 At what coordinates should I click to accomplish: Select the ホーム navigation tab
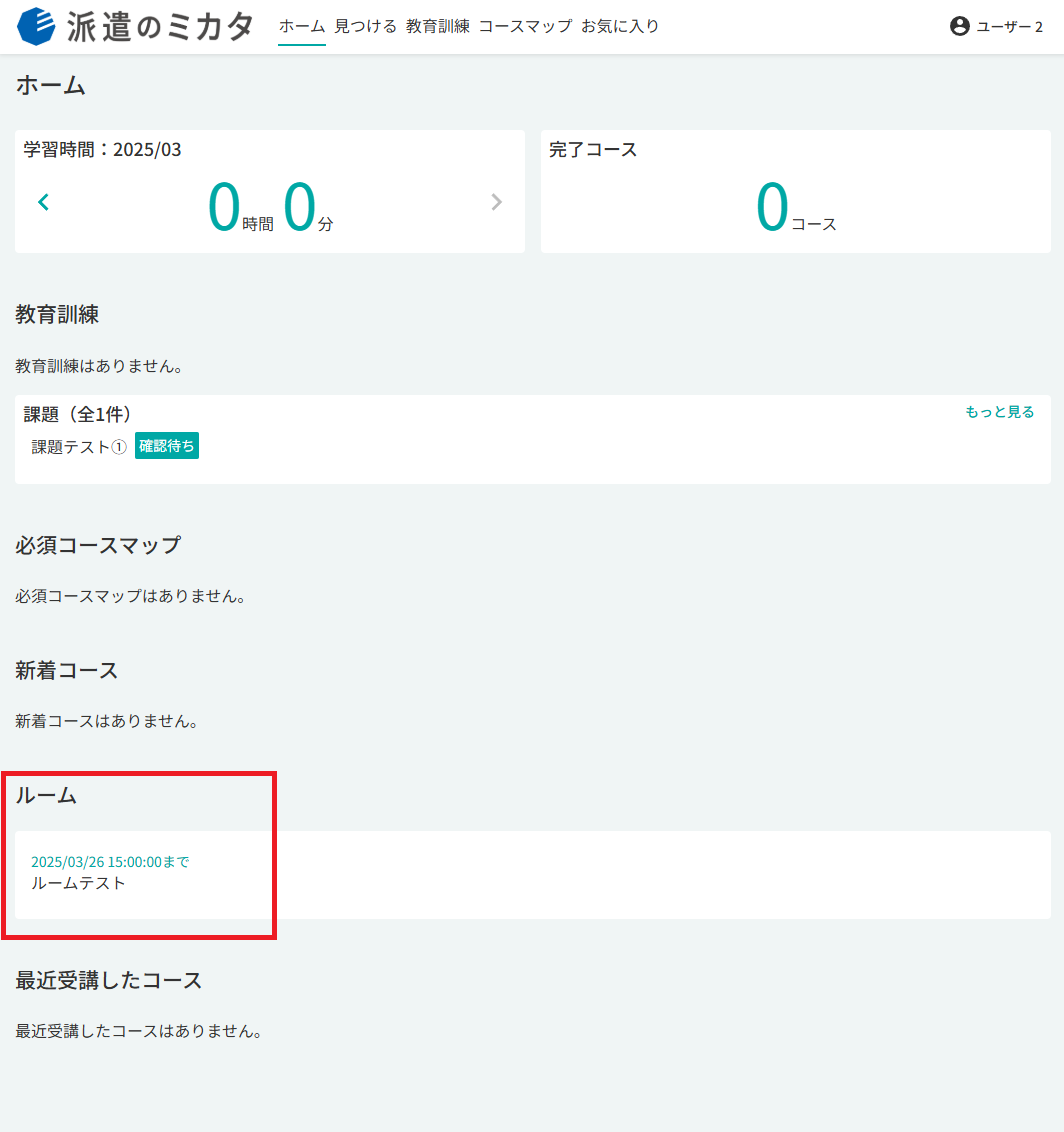(x=302, y=26)
